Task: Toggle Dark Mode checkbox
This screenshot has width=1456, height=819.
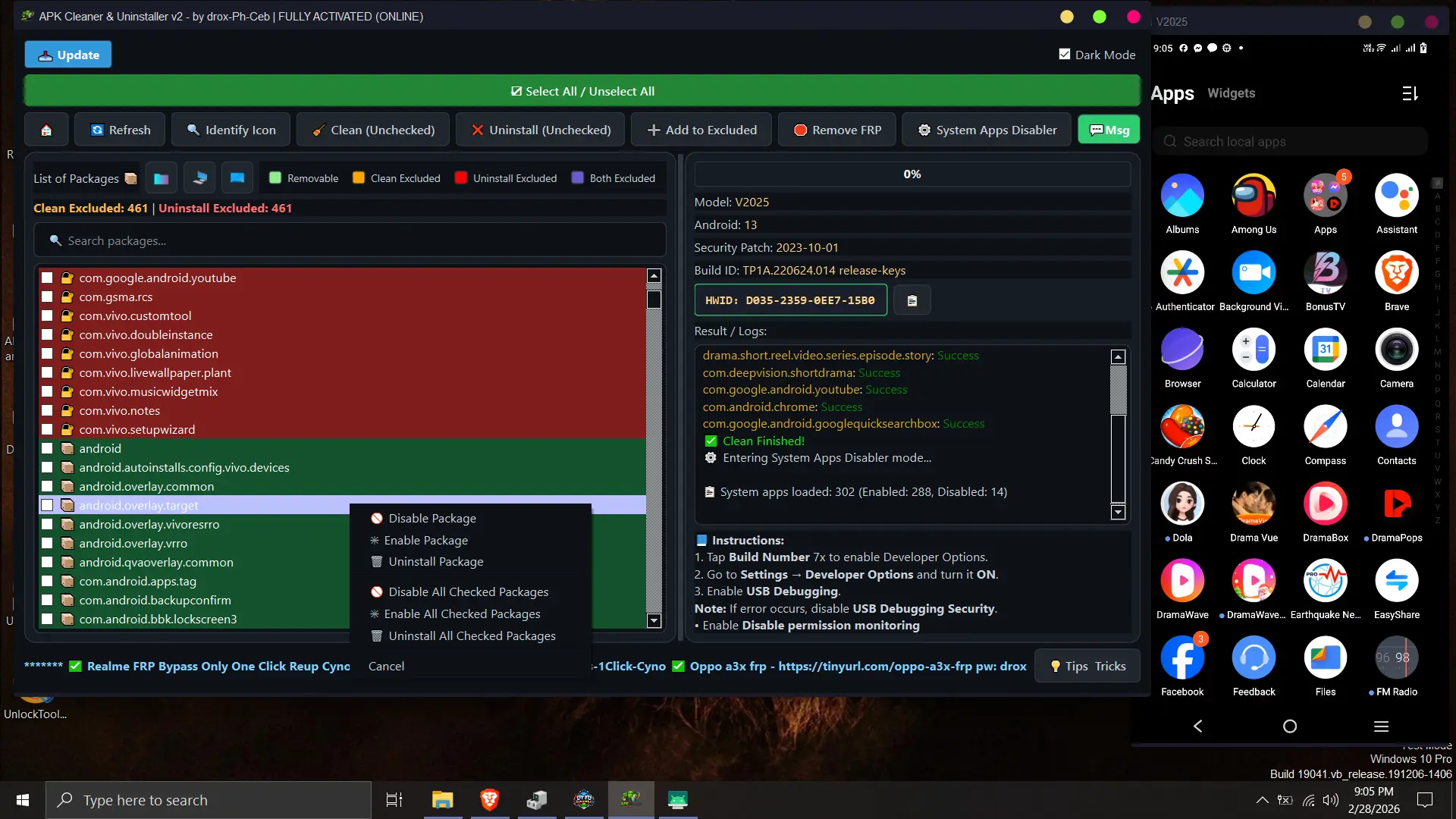Action: [1065, 55]
